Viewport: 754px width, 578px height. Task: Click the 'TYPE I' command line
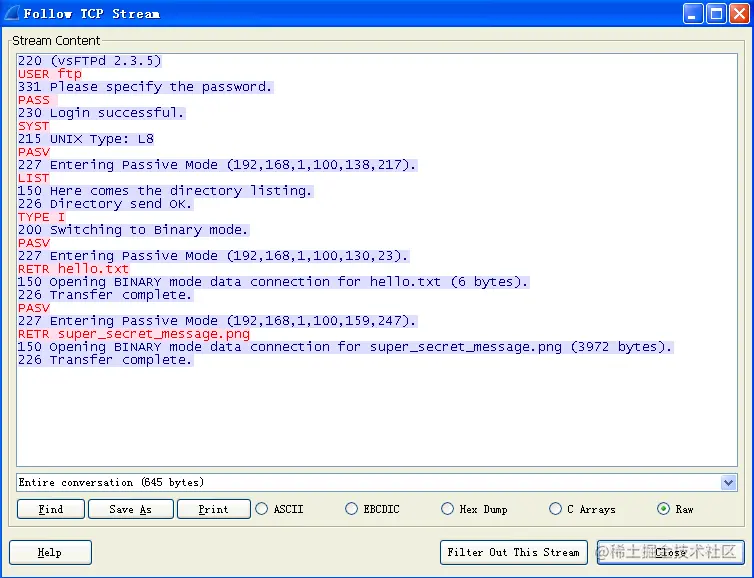[x=41, y=216]
